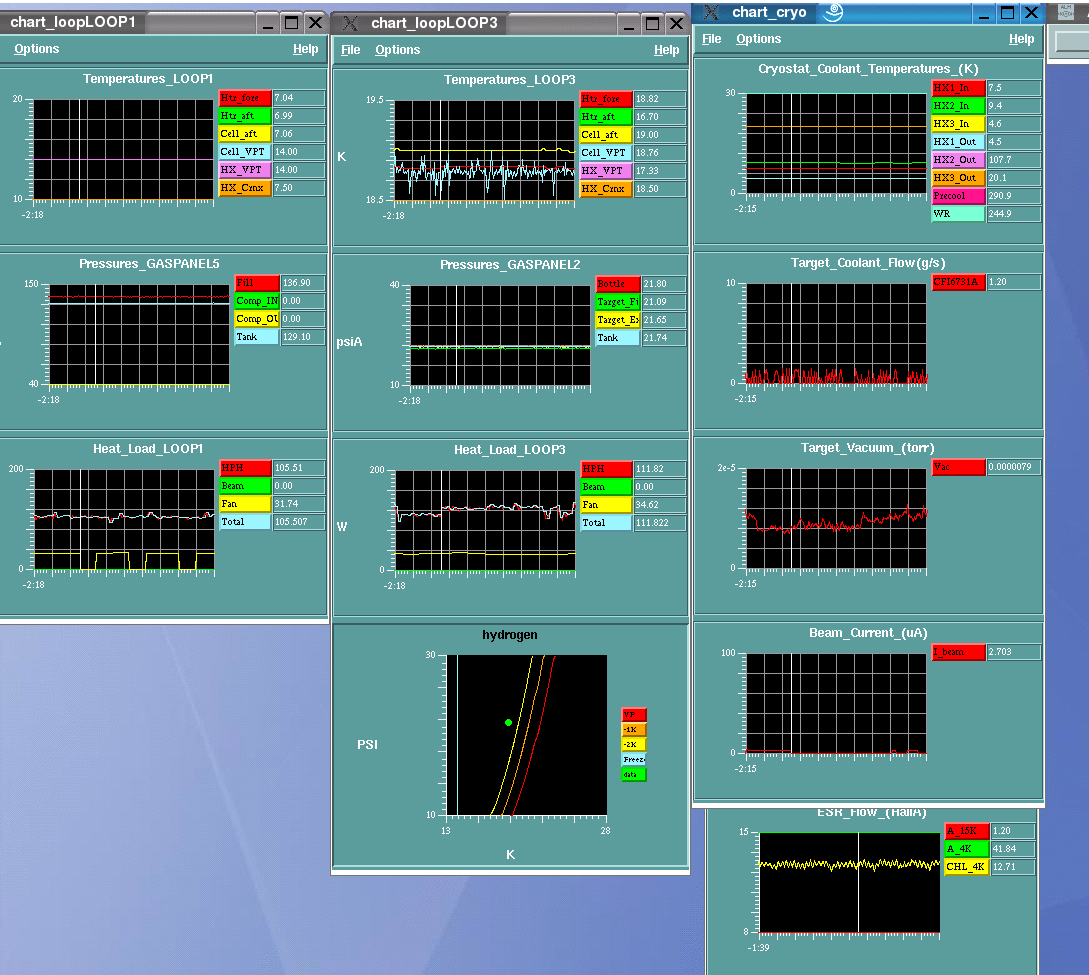
Task: Select yellow Comp_OU legend in Pressures_GASPANEL5
Action: click(x=257, y=319)
